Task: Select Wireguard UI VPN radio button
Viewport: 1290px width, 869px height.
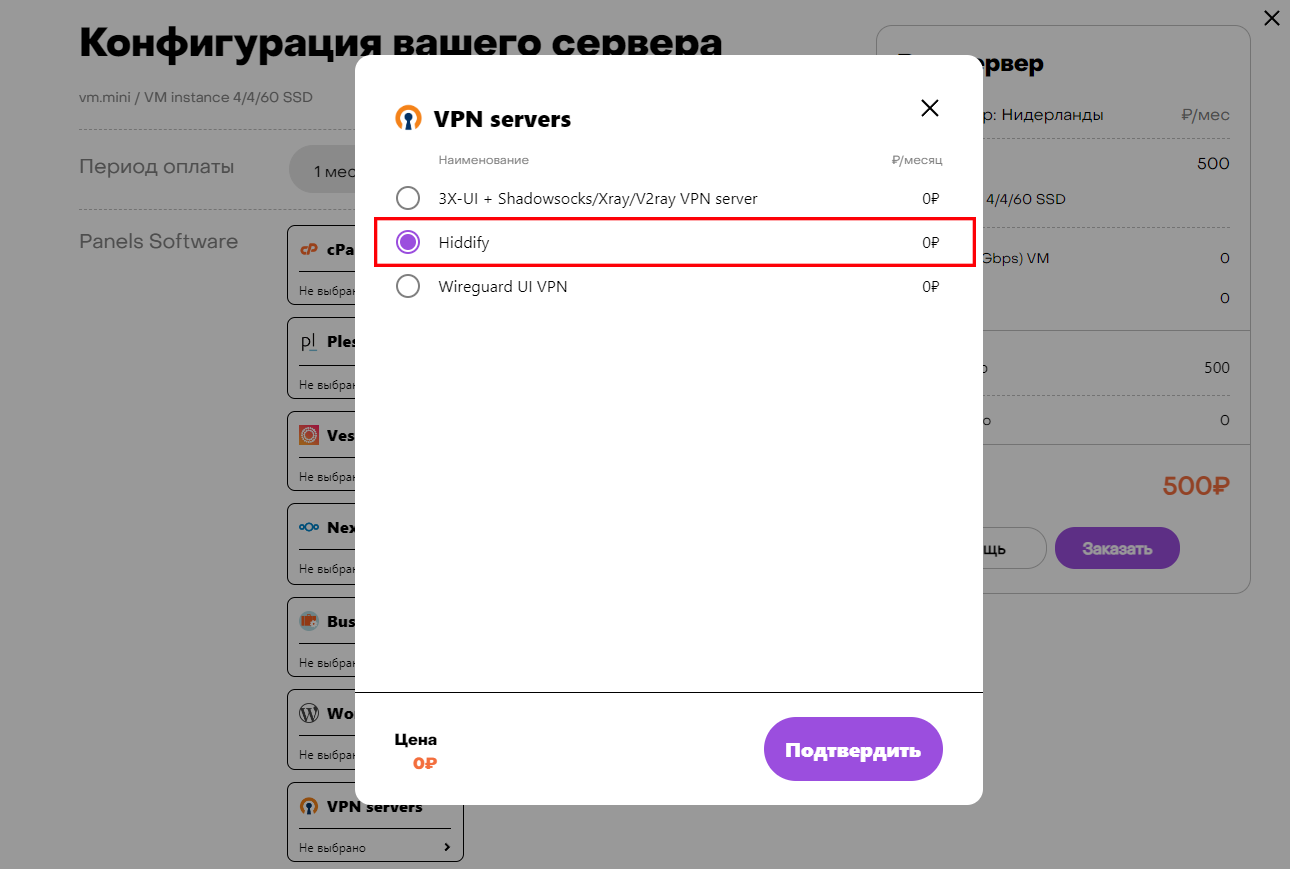Action: [x=408, y=286]
